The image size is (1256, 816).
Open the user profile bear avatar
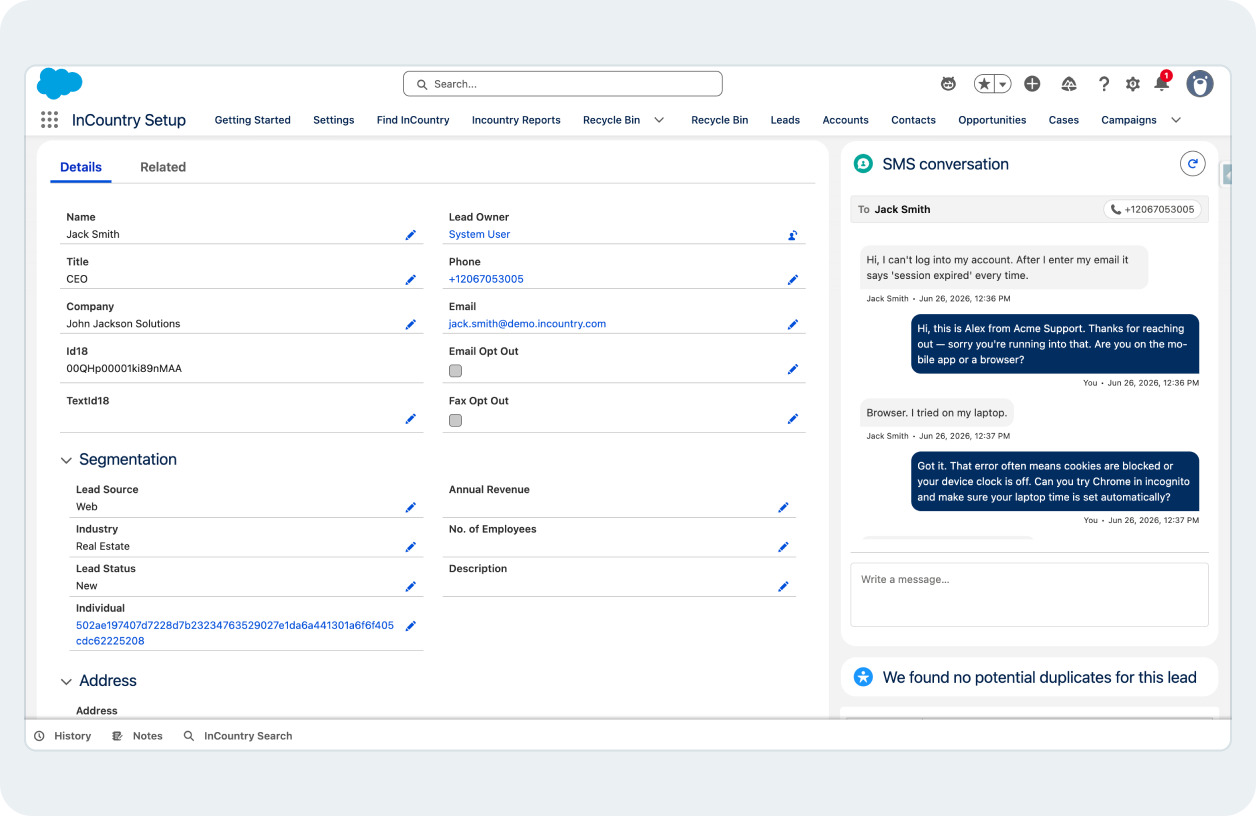coord(1200,84)
